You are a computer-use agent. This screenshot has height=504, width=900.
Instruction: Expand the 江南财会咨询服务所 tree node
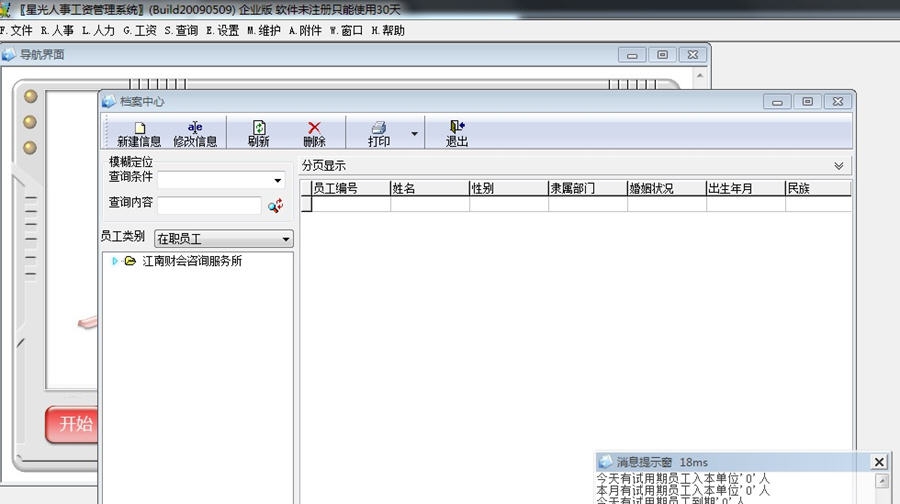(x=115, y=261)
